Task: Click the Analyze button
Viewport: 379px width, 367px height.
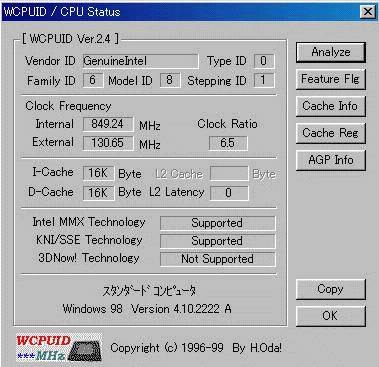Action: (x=331, y=52)
